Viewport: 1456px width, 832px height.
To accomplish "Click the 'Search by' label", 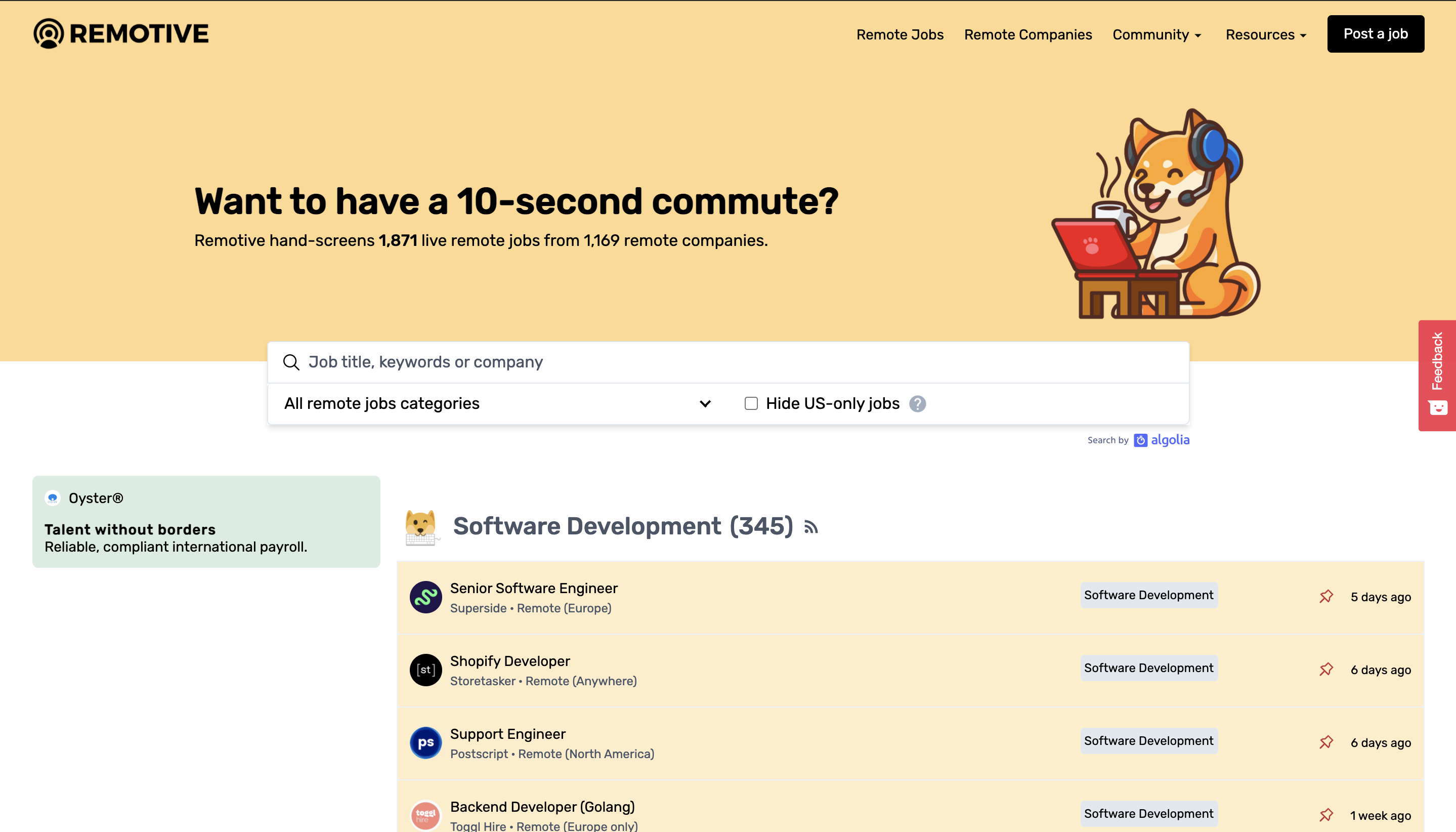I will coord(1107,441).
